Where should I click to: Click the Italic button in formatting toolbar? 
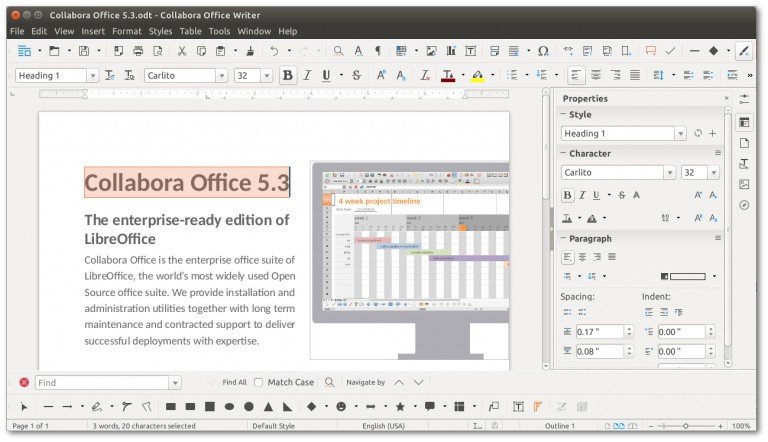[308, 75]
